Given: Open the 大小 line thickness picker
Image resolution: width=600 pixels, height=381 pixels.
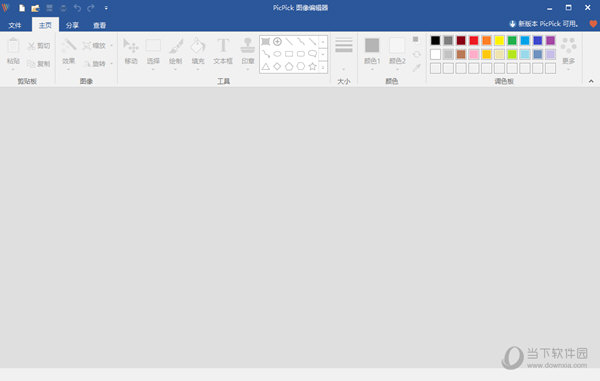Looking at the screenshot, I should (x=344, y=54).
